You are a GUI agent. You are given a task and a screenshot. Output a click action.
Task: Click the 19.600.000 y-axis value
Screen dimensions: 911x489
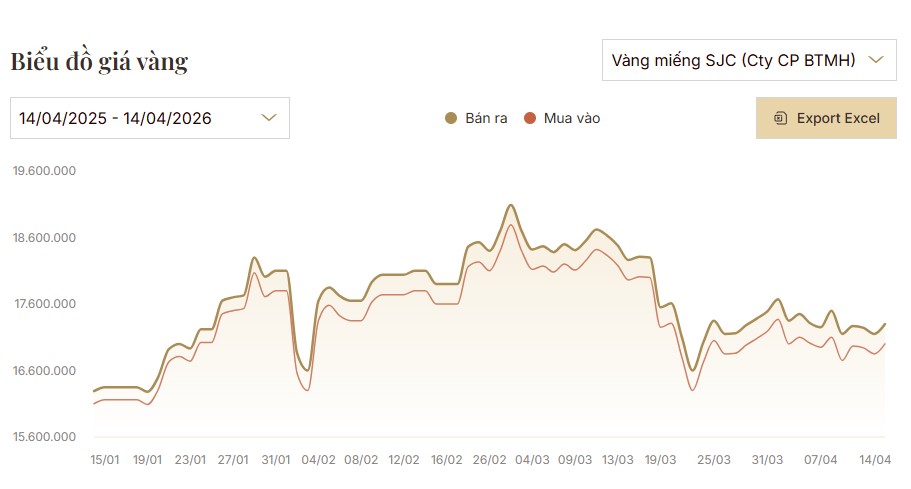click(44, 171)
